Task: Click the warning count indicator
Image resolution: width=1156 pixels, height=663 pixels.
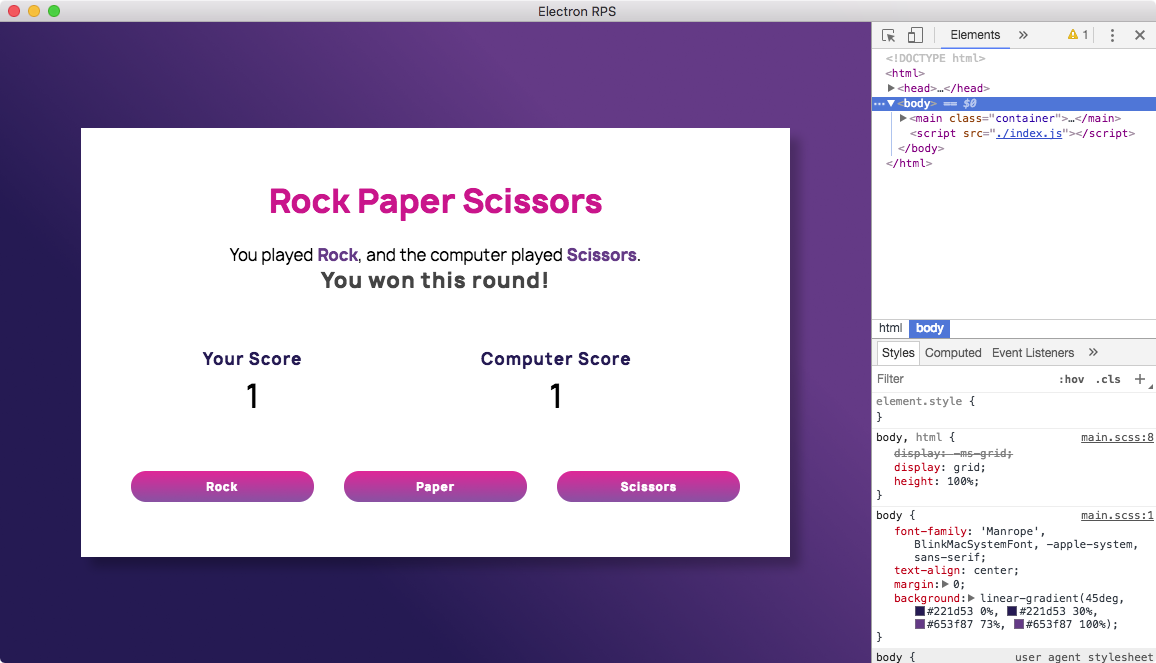Action: coord(1078,35)
